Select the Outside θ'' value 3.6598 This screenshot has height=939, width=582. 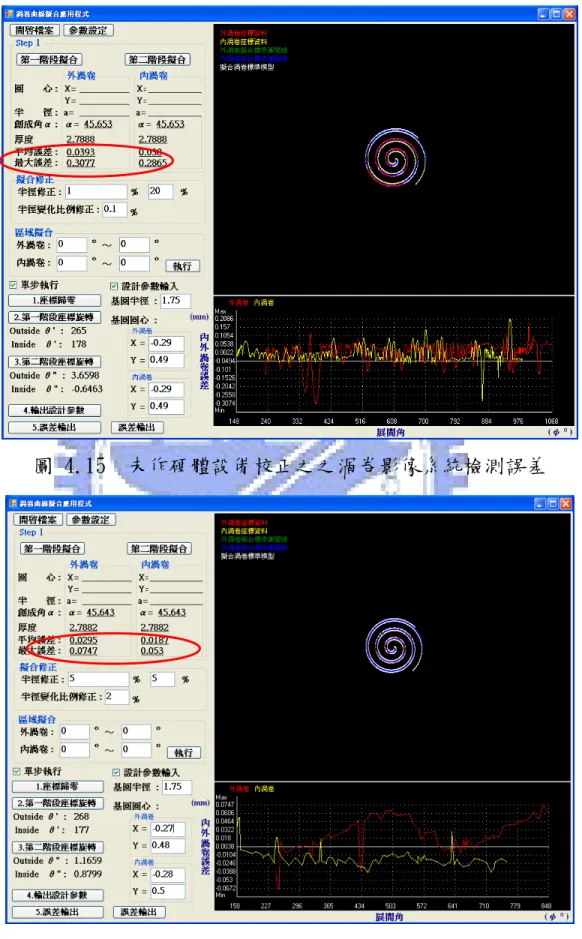pos(86,375)
